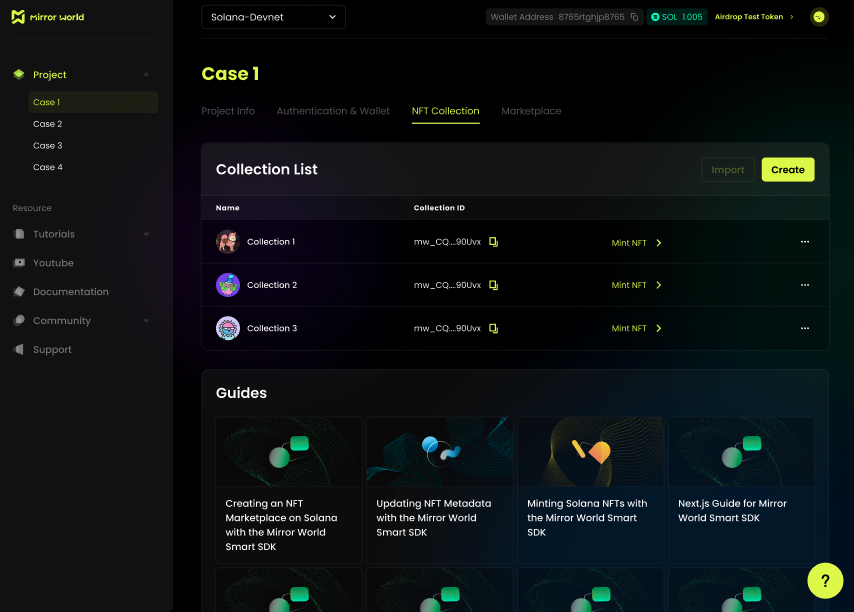The image size is (854, 612).
Task: Click the Youtube video icon
Action: tap(19, 262)
